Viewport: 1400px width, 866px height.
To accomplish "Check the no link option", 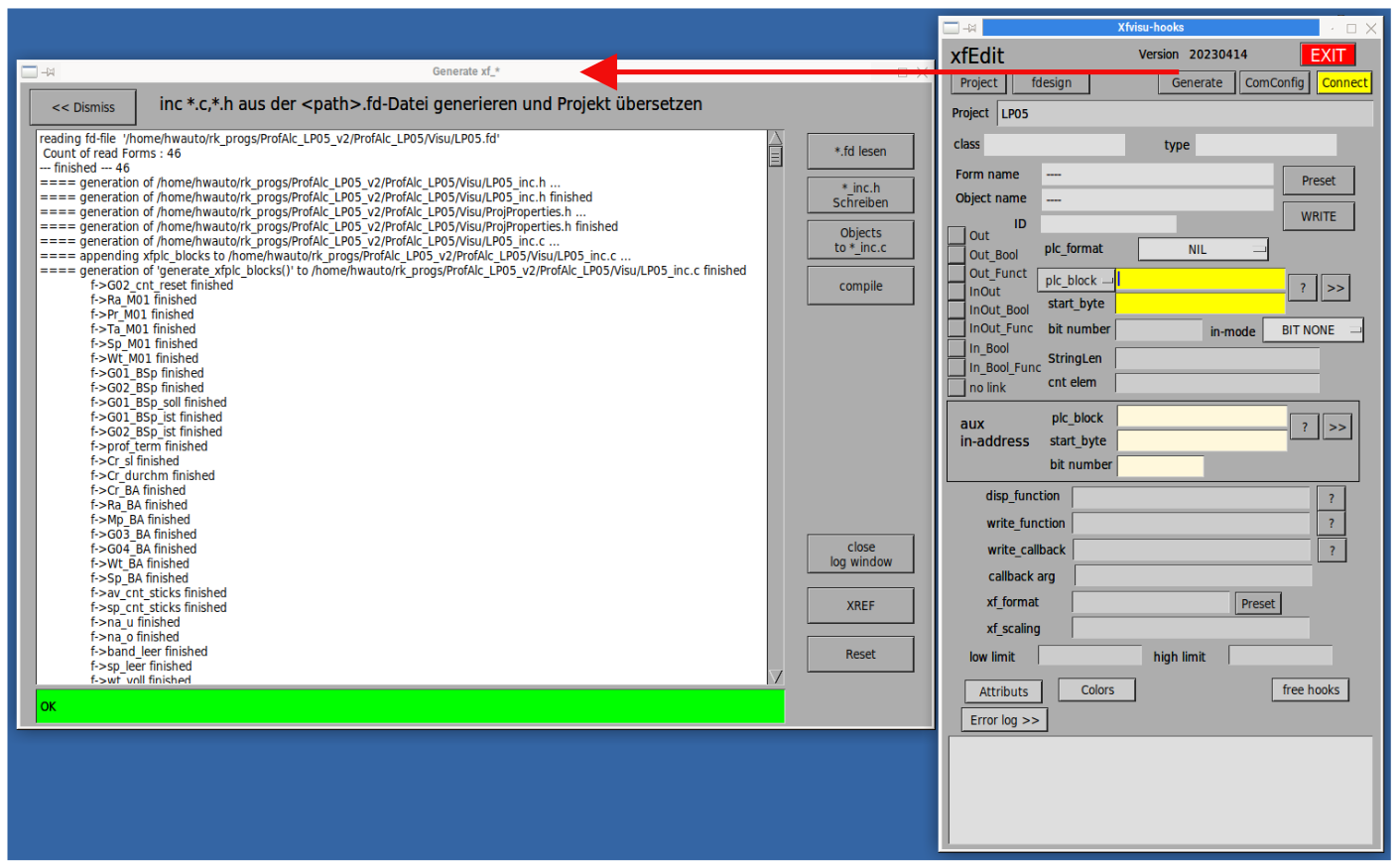I will [956, 388].
